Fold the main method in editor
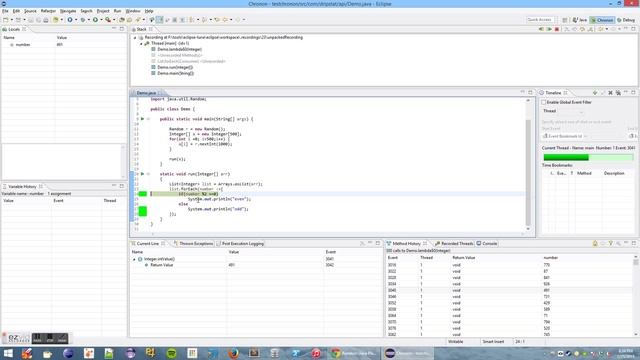 click(x=148, y=119)
